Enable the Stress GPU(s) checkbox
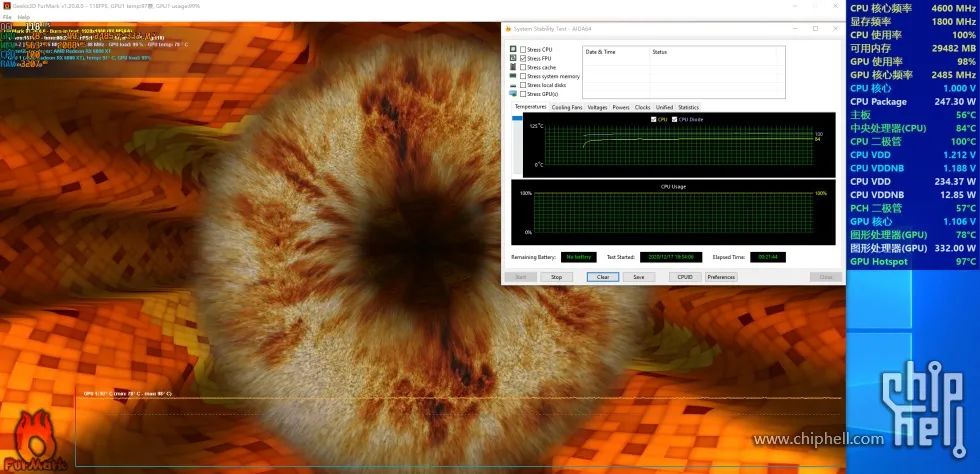This screenshot has width=980, height=474. (523, 94)
